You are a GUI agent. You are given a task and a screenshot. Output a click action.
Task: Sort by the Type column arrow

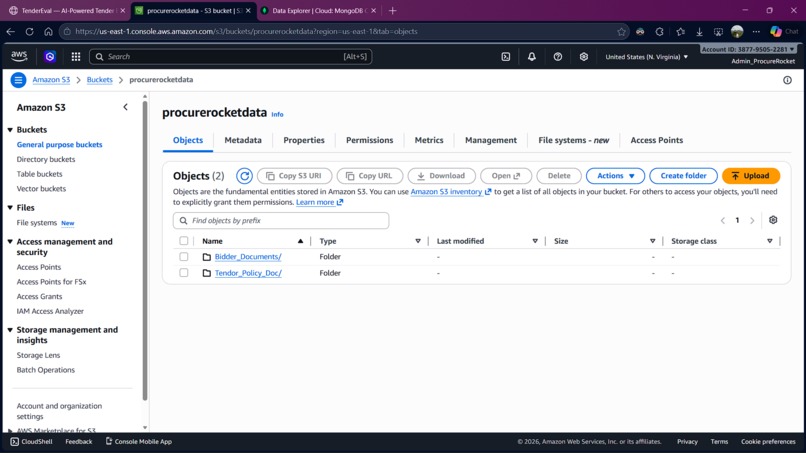(x=418, y=241)
